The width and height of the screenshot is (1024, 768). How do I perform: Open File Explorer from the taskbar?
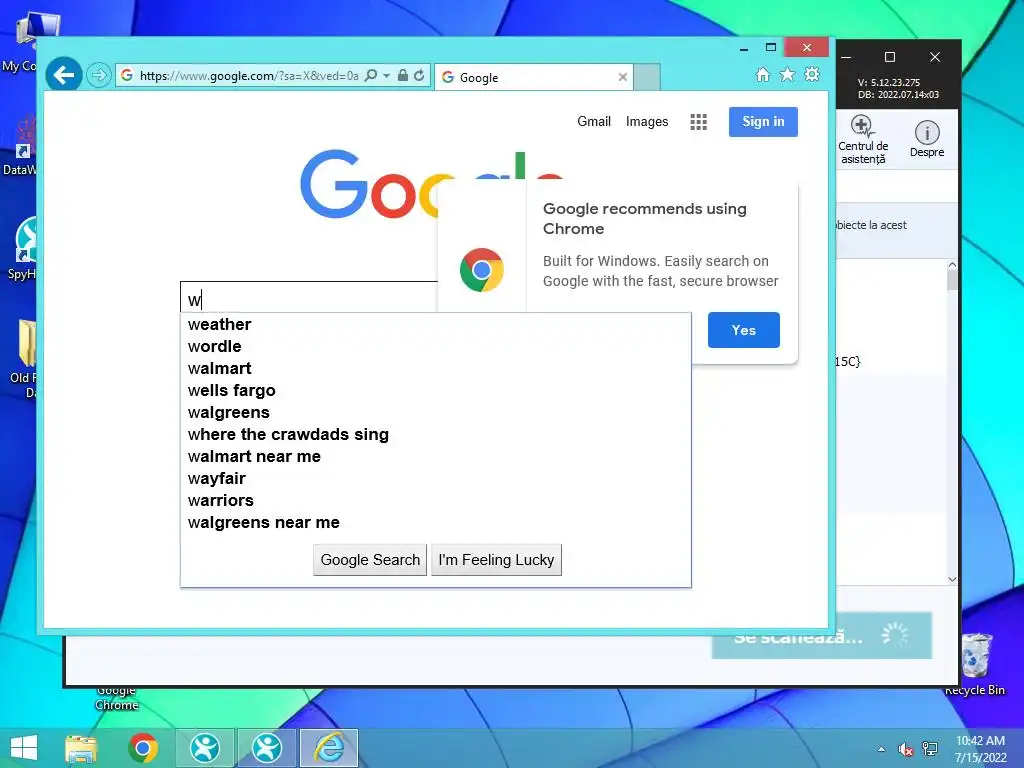coord(80,748)
